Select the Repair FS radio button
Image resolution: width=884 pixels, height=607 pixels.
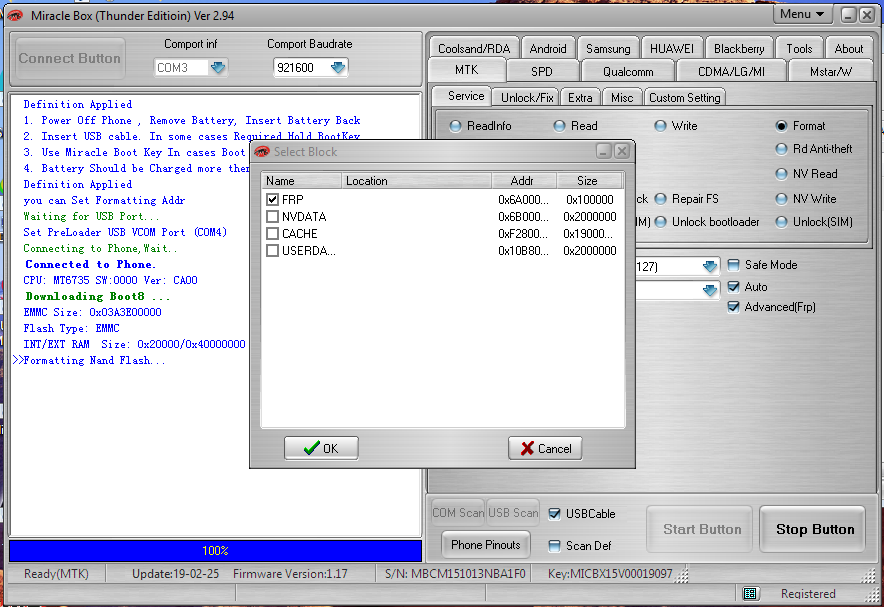point(661,199)
